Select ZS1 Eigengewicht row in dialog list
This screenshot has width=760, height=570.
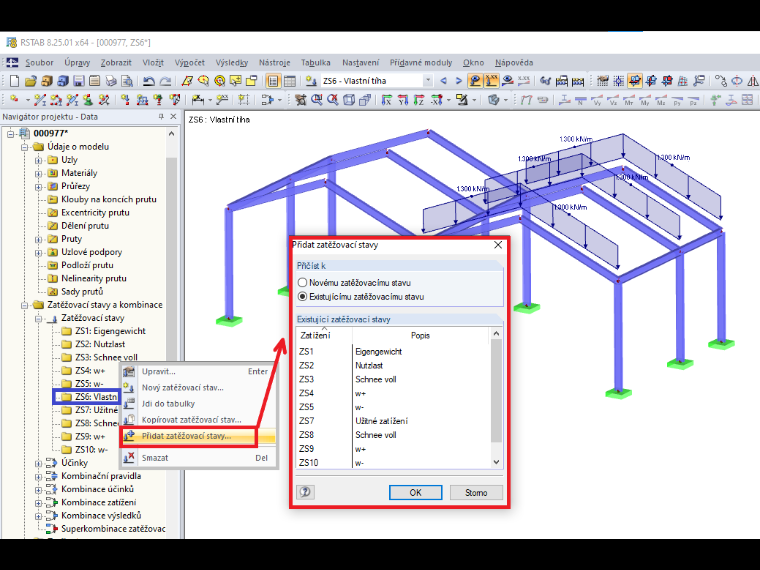click(393, 351)
